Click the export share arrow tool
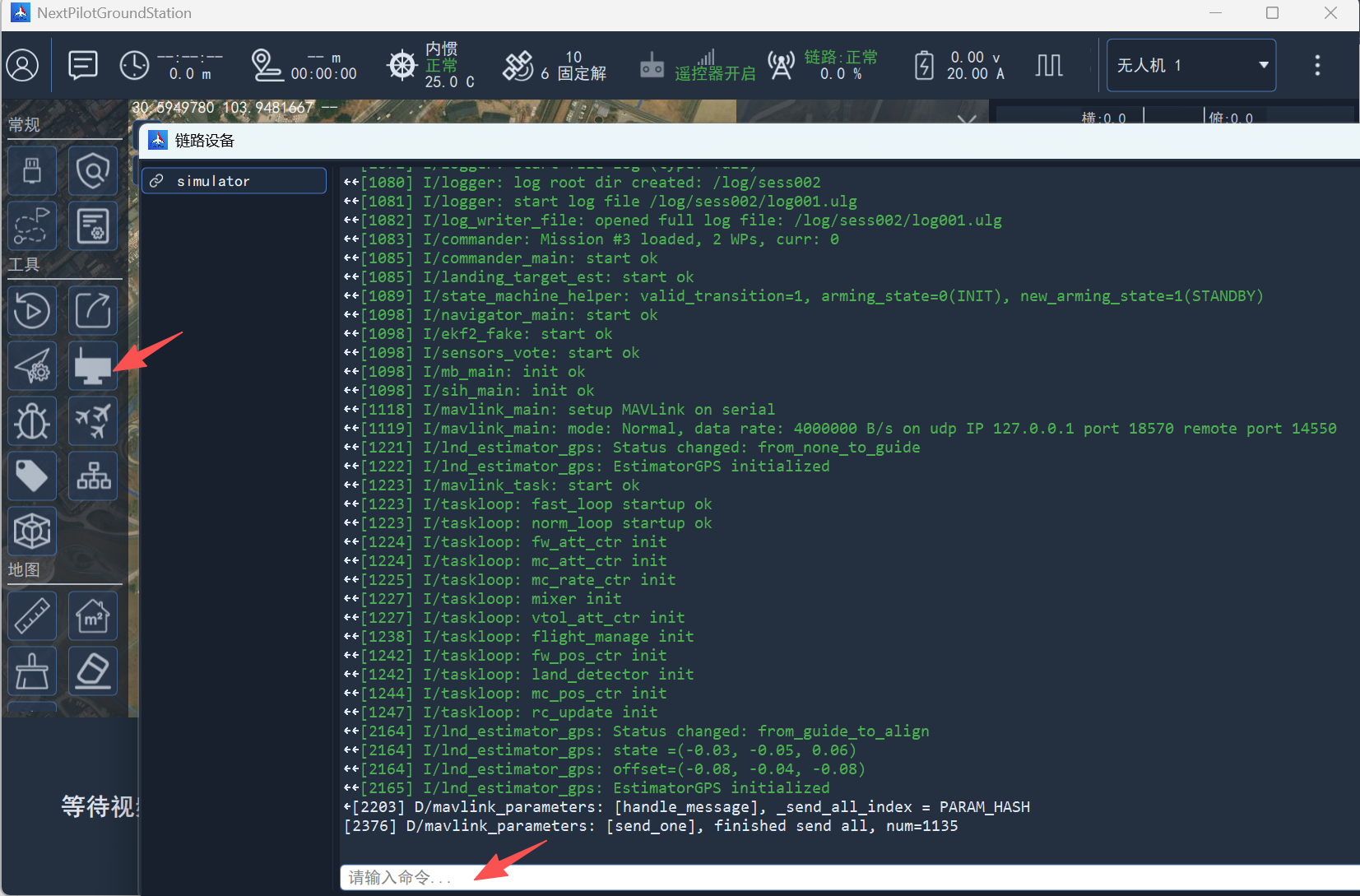1360x896 pixels. tap(93, 310)
